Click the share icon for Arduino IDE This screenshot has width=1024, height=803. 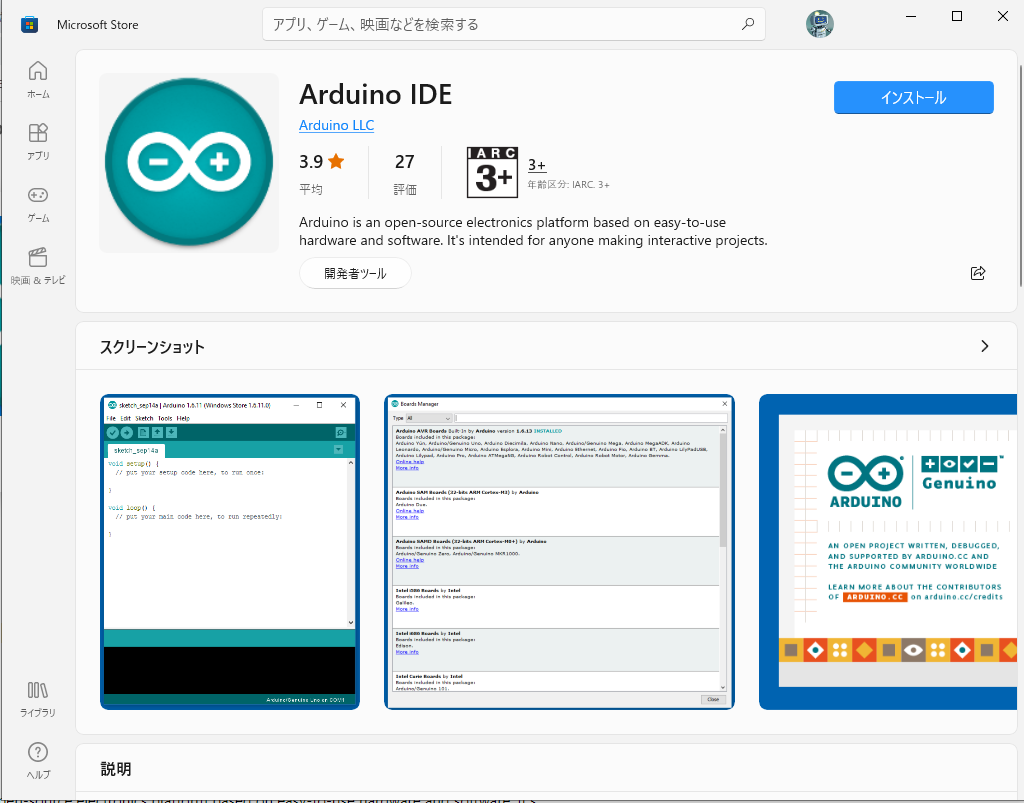point(978,273)
